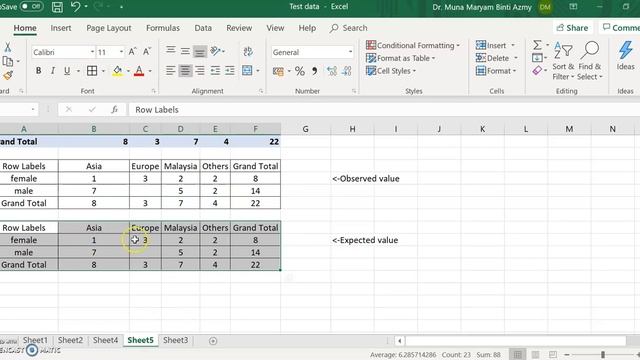Click Decrease Indent icon

pyautogui.click(x=215, y=71)
